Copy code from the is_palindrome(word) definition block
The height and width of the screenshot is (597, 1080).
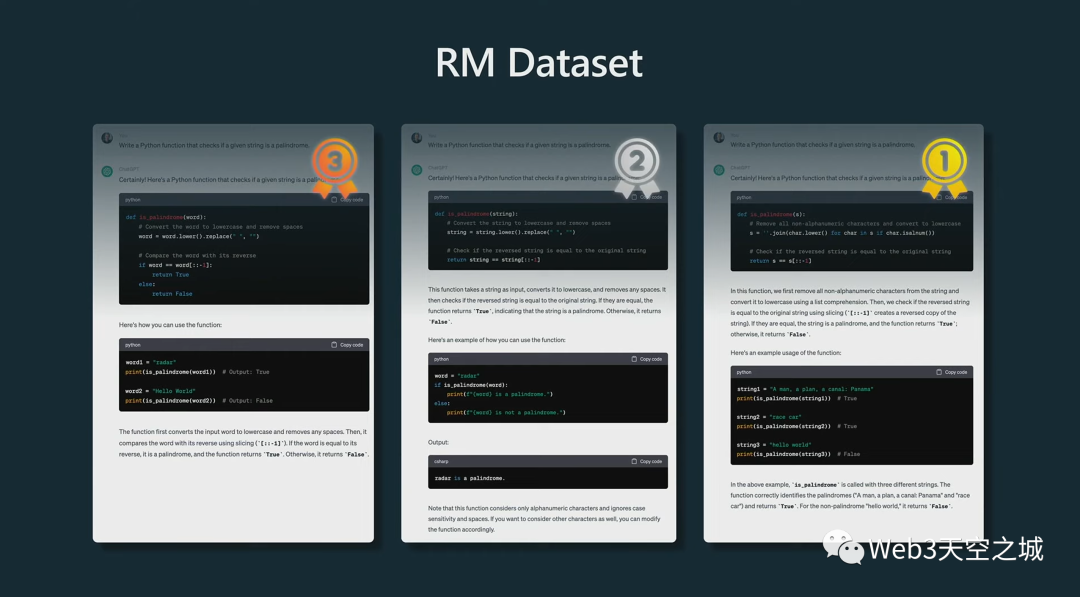point(347,200)
